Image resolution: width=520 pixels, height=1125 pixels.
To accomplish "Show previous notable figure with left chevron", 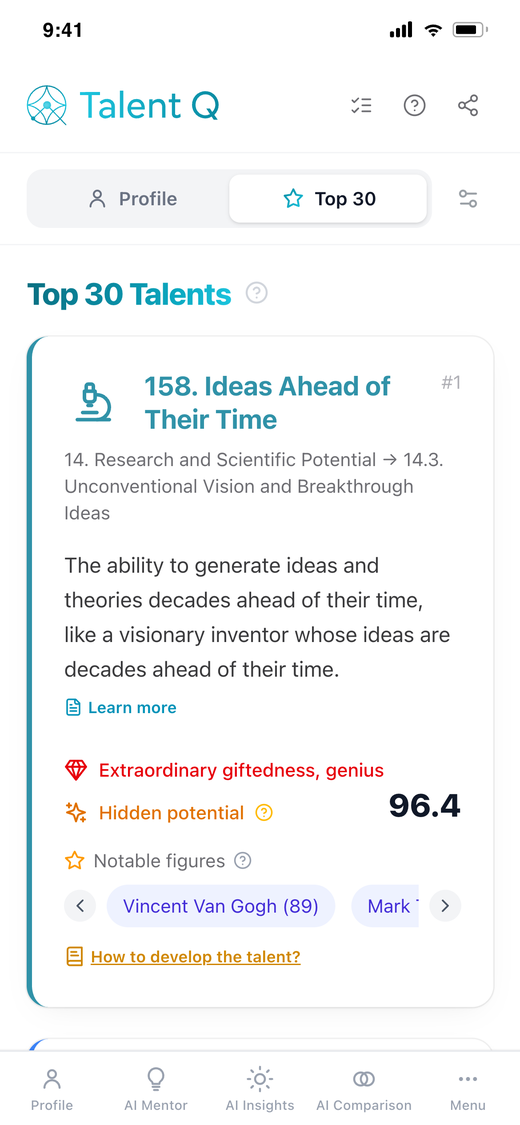I will (80, 905).
